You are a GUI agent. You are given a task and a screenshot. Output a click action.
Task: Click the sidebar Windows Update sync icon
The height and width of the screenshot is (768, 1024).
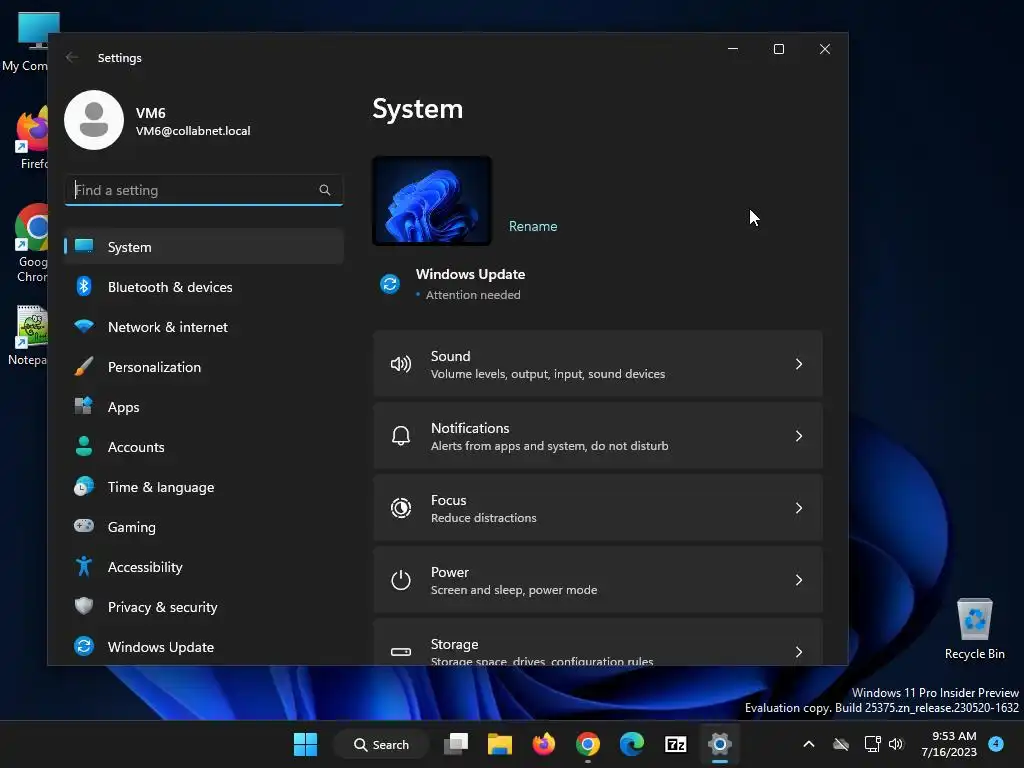(84, 646)
